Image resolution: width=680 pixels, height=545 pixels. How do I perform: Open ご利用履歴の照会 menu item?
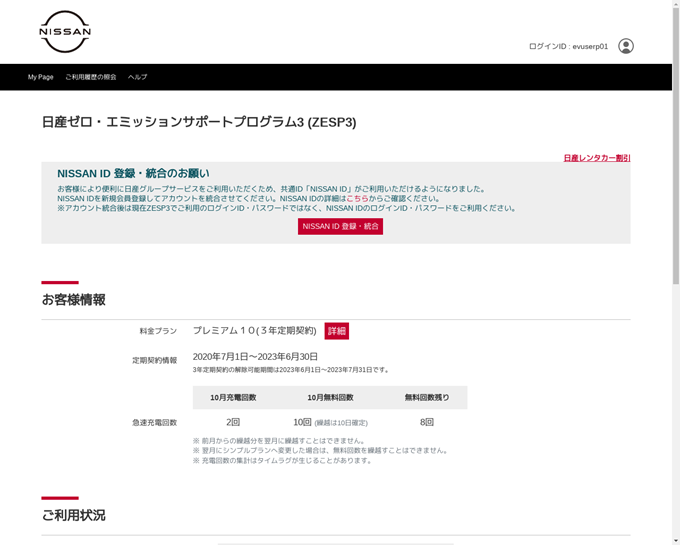coord(91,77)
